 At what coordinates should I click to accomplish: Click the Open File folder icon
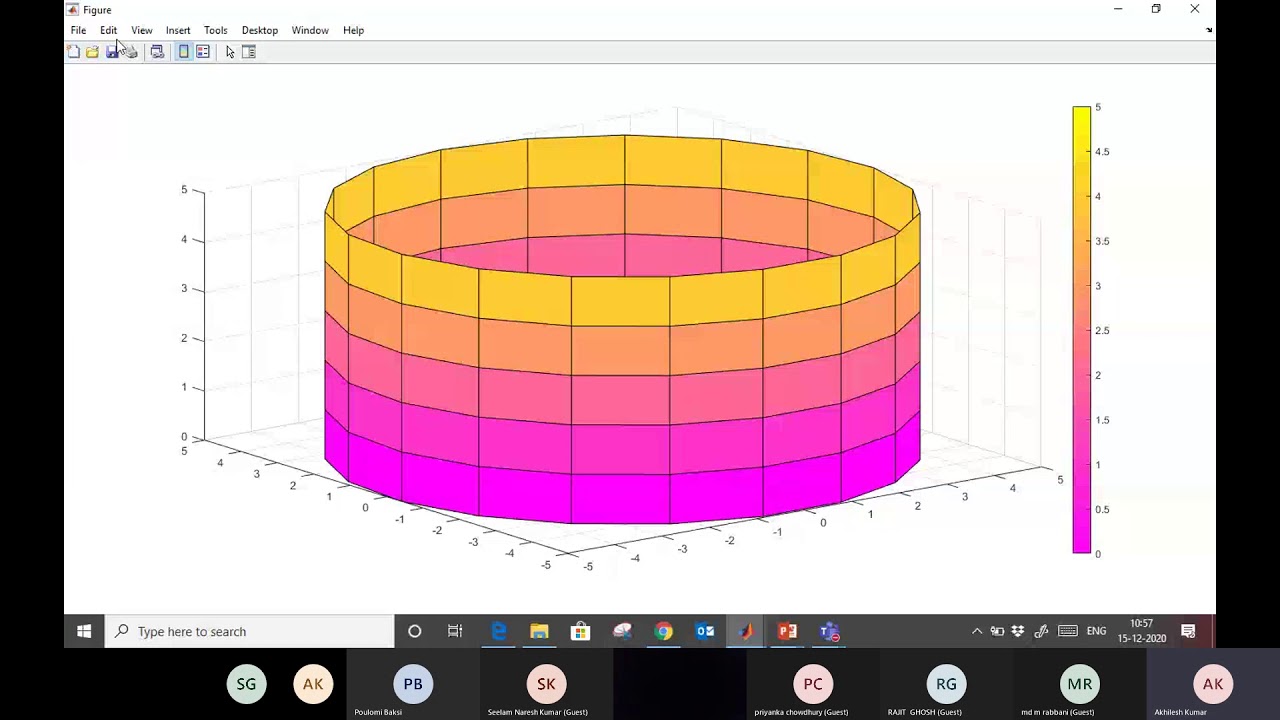coord(92,52)
